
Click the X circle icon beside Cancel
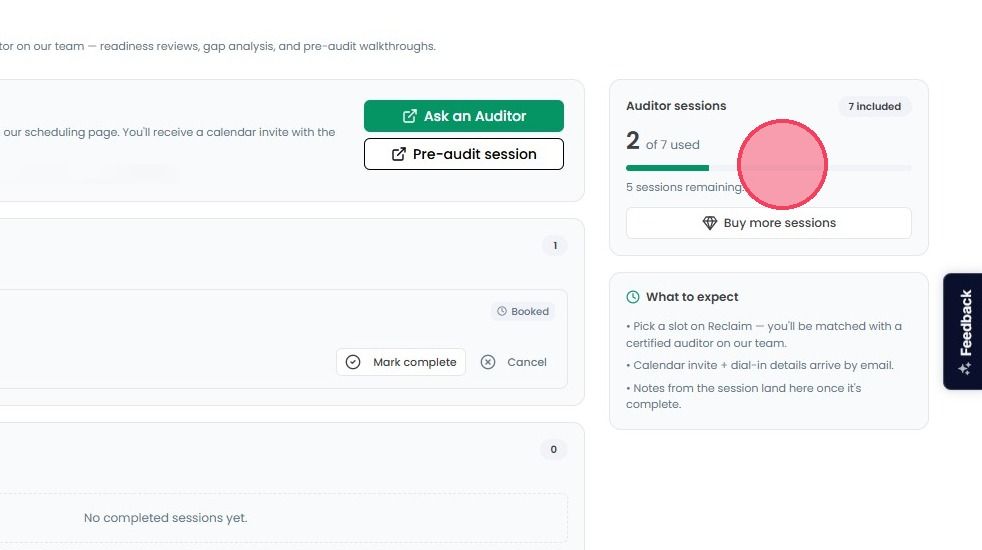[488, 362]
